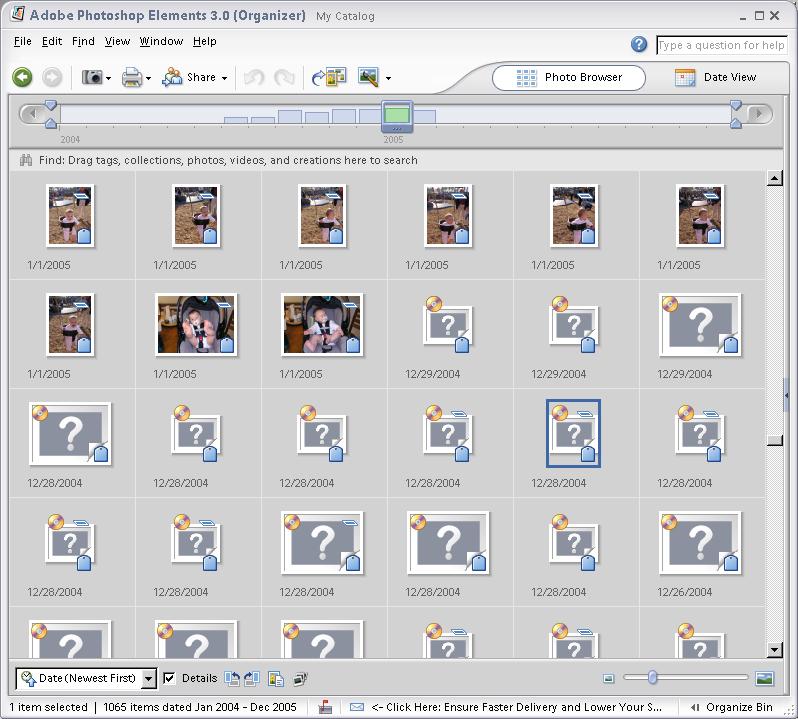The image size is (798, 719).
Task: Switch to Date View
Action: (x=716, y=77)
